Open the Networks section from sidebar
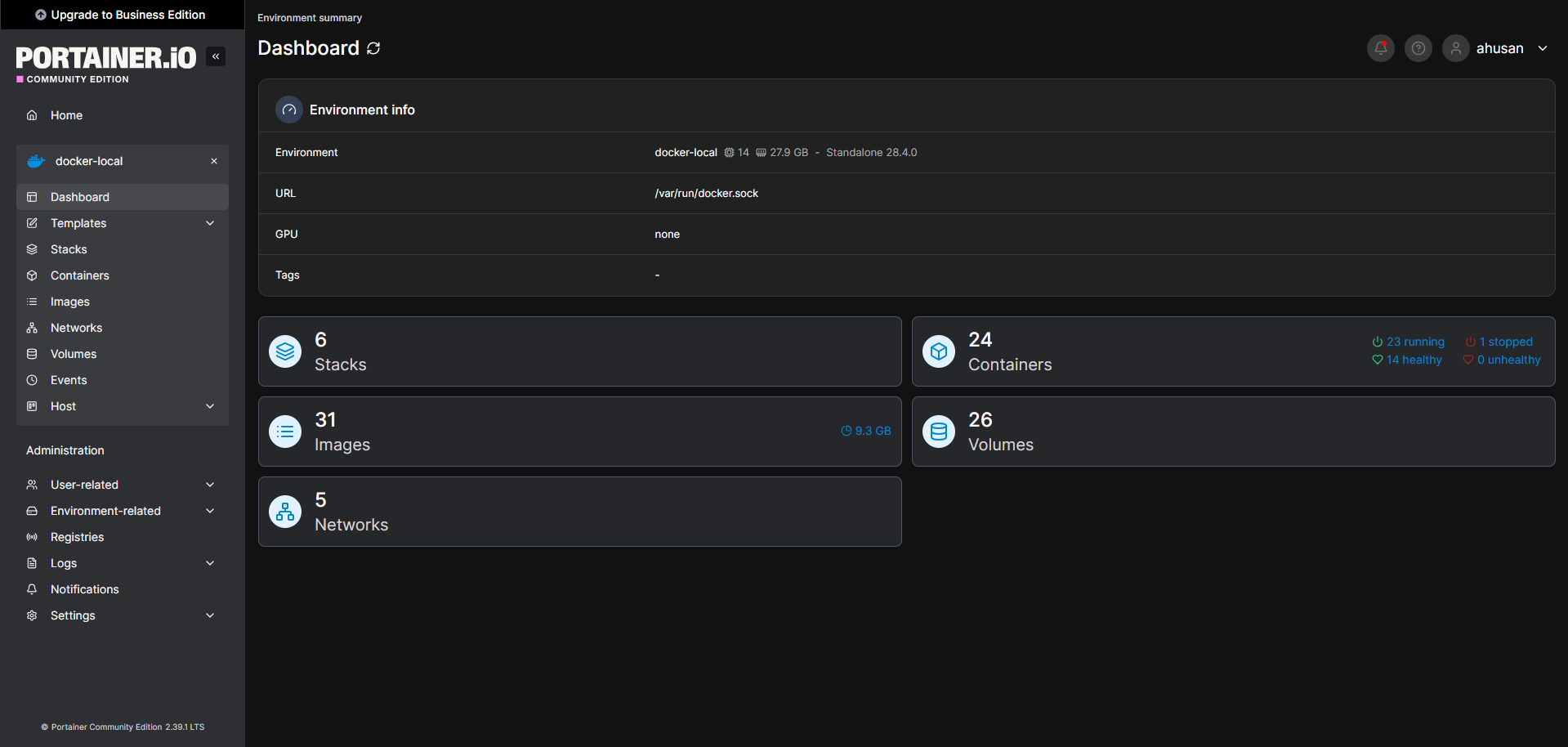This screenshot has width=1568, height=747. [75, 328]
